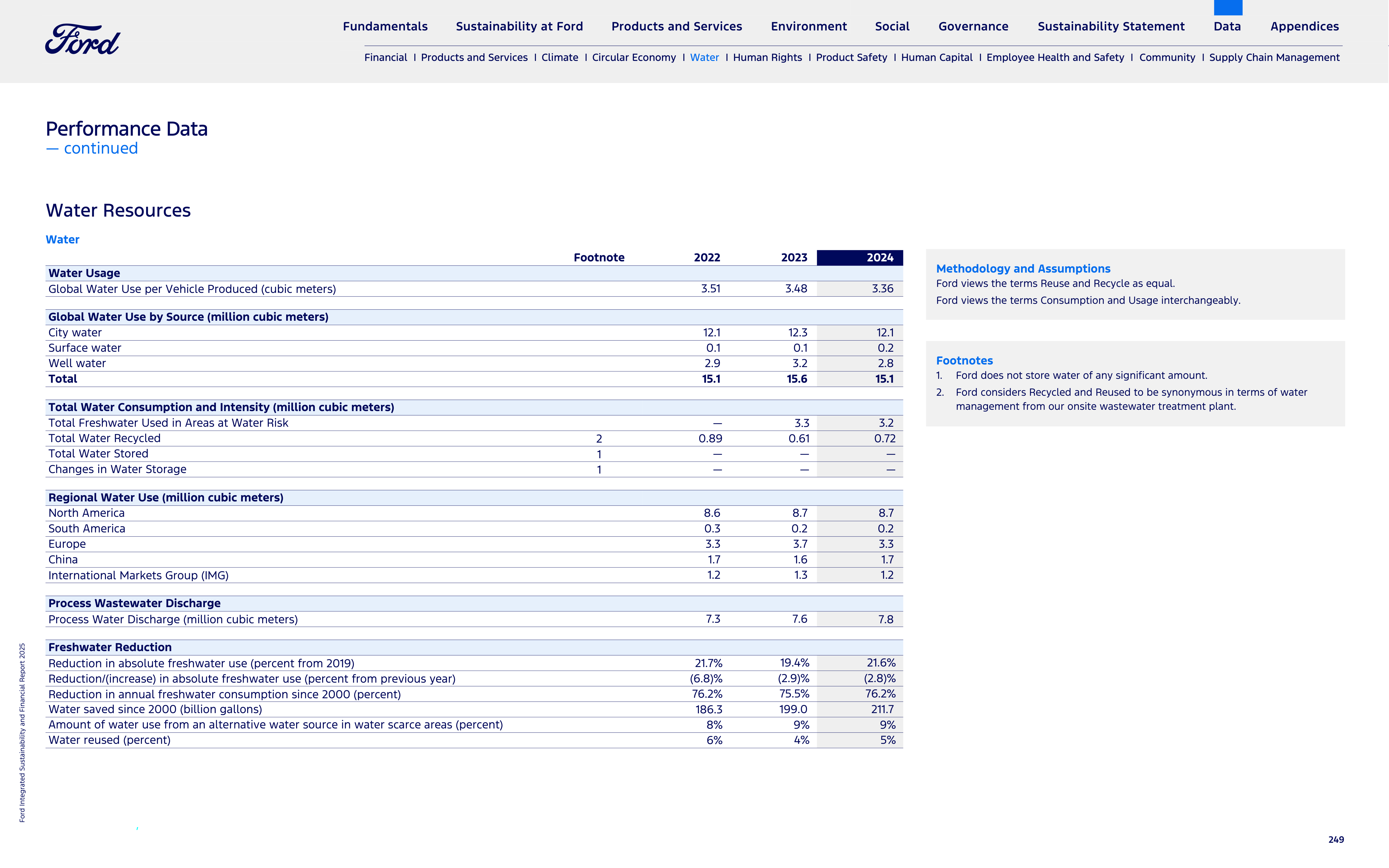Screen dimensions: 1389x868
Task: Click the Water Usage section row
Action: [x=474, y=273]
